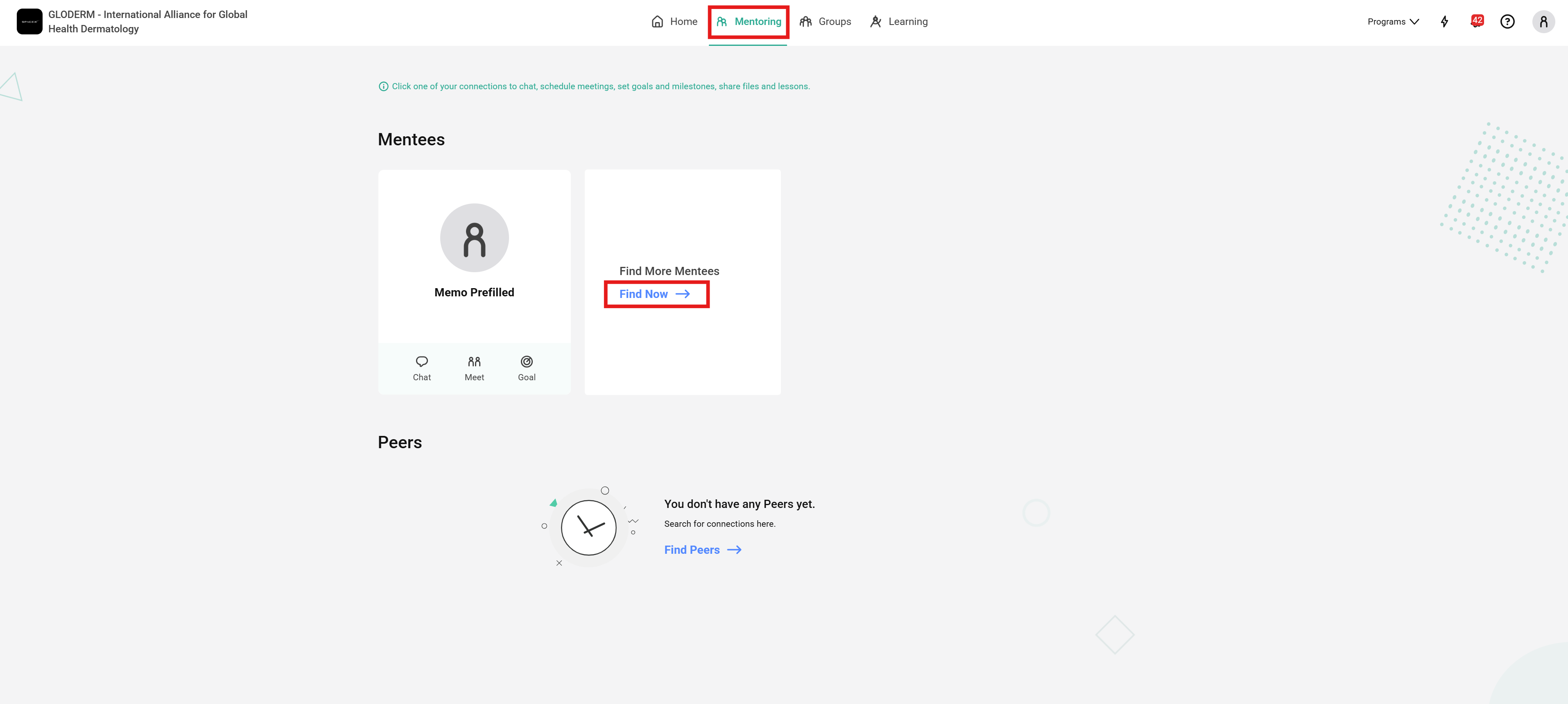Click the info icon beside connection hint
The height and width of the screenshot is (704, 1568).
[x=383, y=86]
